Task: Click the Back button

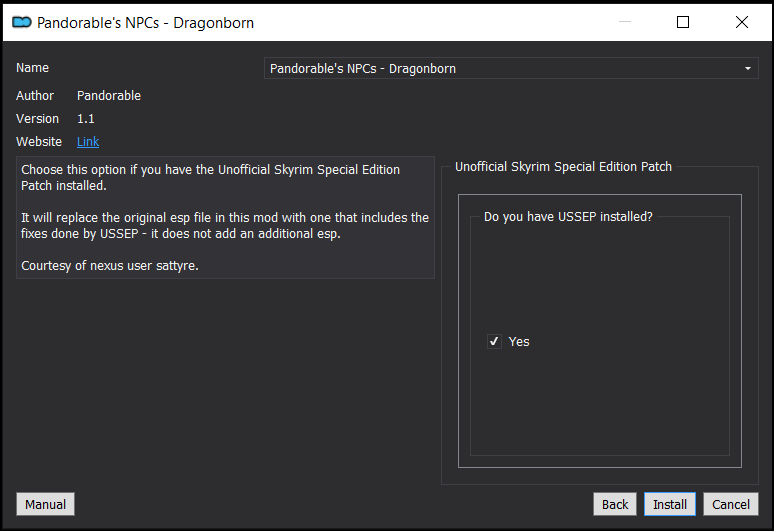Action: (x=615, y=504)
